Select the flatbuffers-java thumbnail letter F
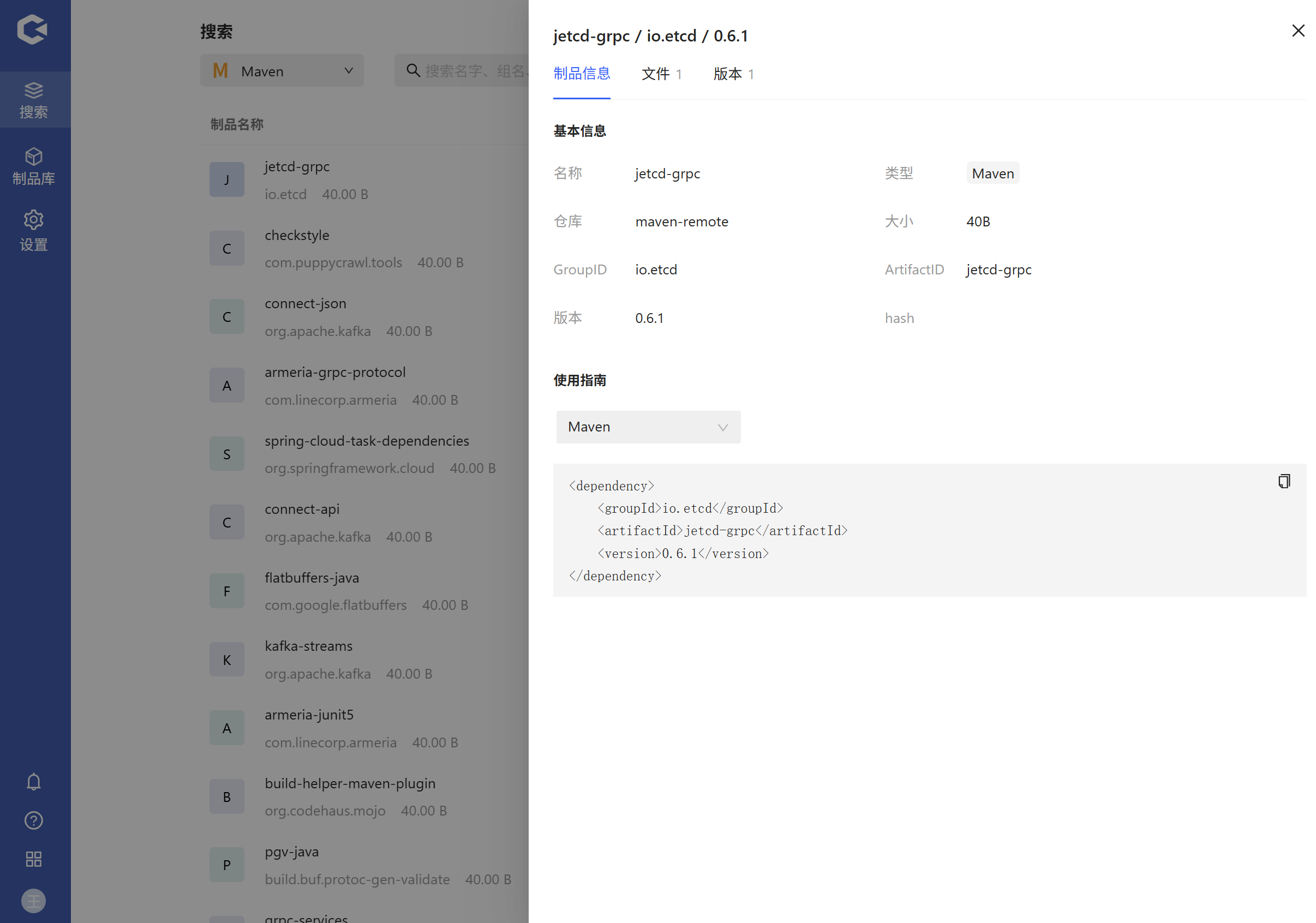Screen dimensions: 1316x923 tap(226, 591)
